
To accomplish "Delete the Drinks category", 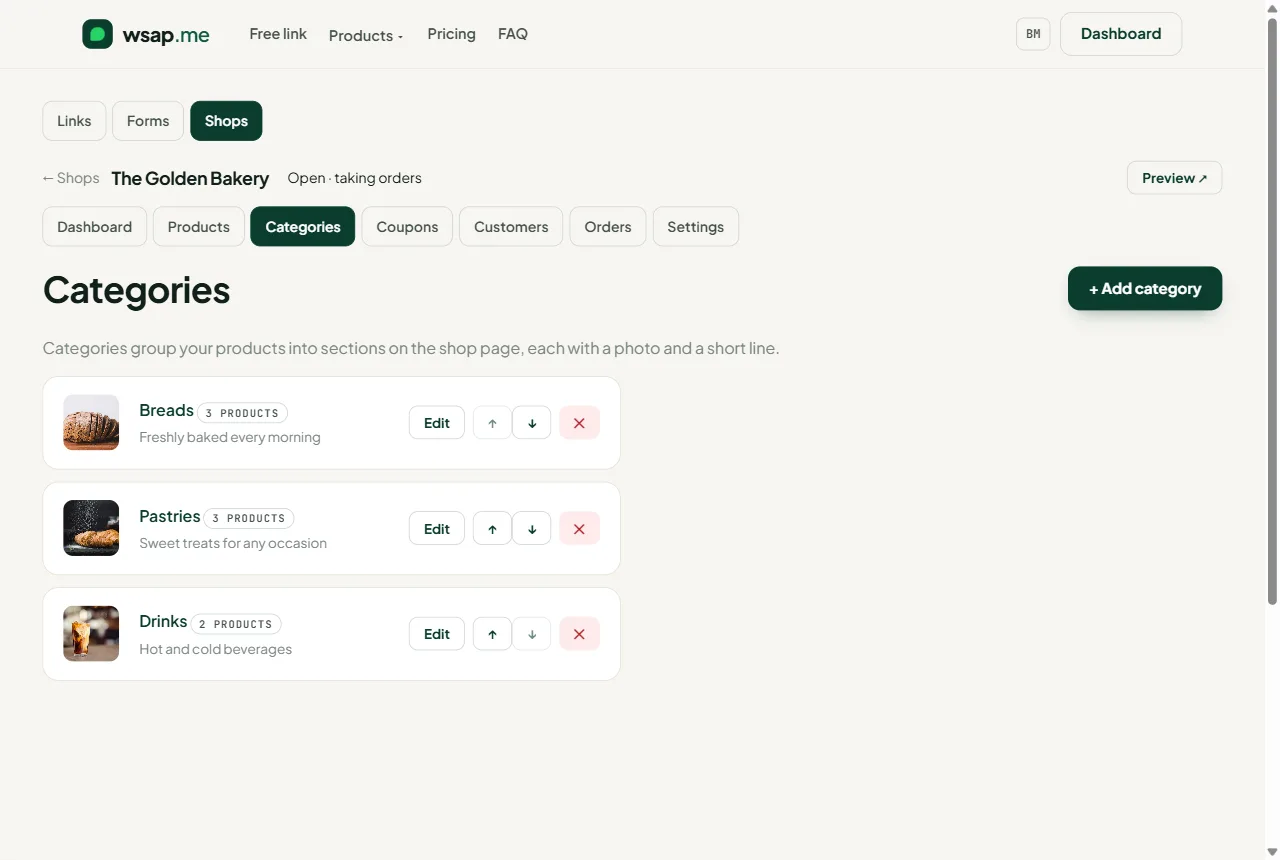I will pyautogui.click(x=579, y=634).
